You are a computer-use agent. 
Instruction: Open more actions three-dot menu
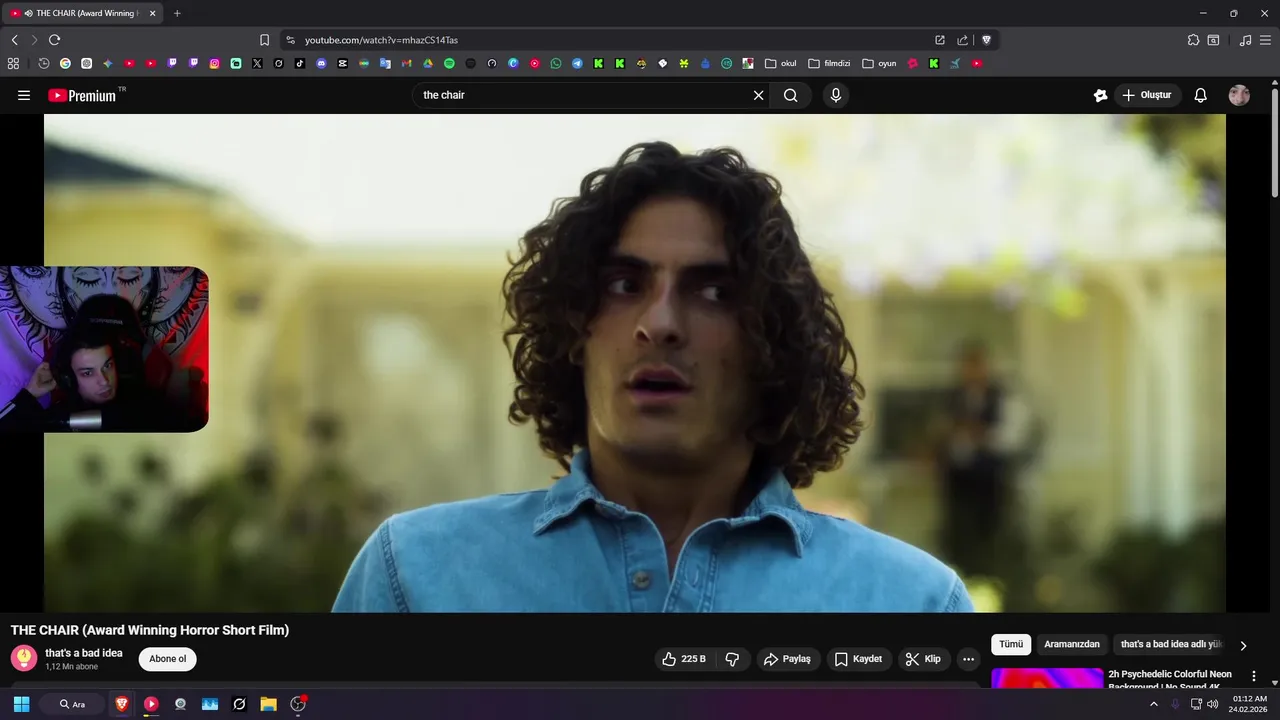(968, 659)
